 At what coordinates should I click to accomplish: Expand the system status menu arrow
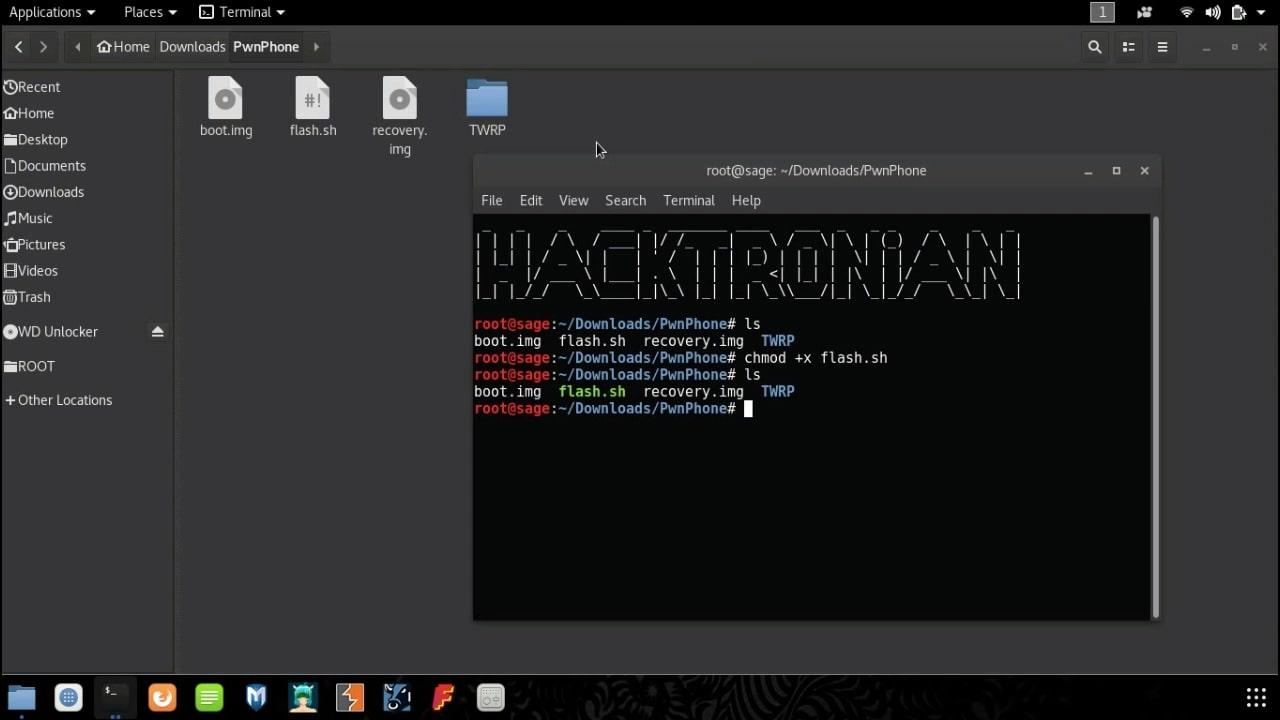click(1262, 12)
